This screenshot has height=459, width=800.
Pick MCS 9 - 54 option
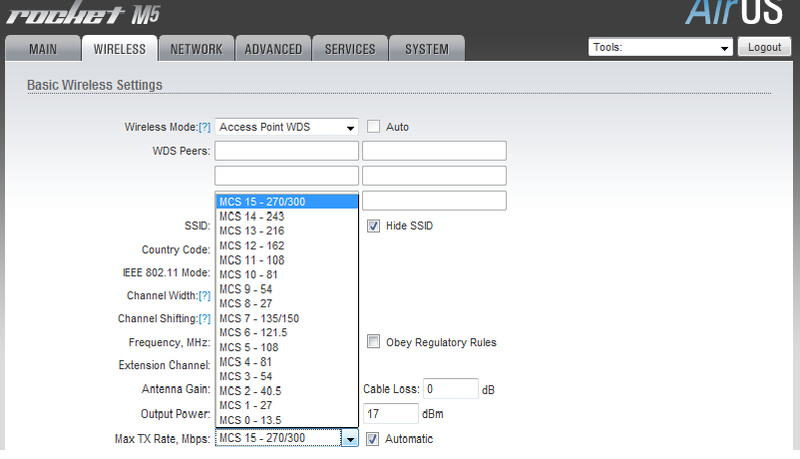click(x=287, y=289)
